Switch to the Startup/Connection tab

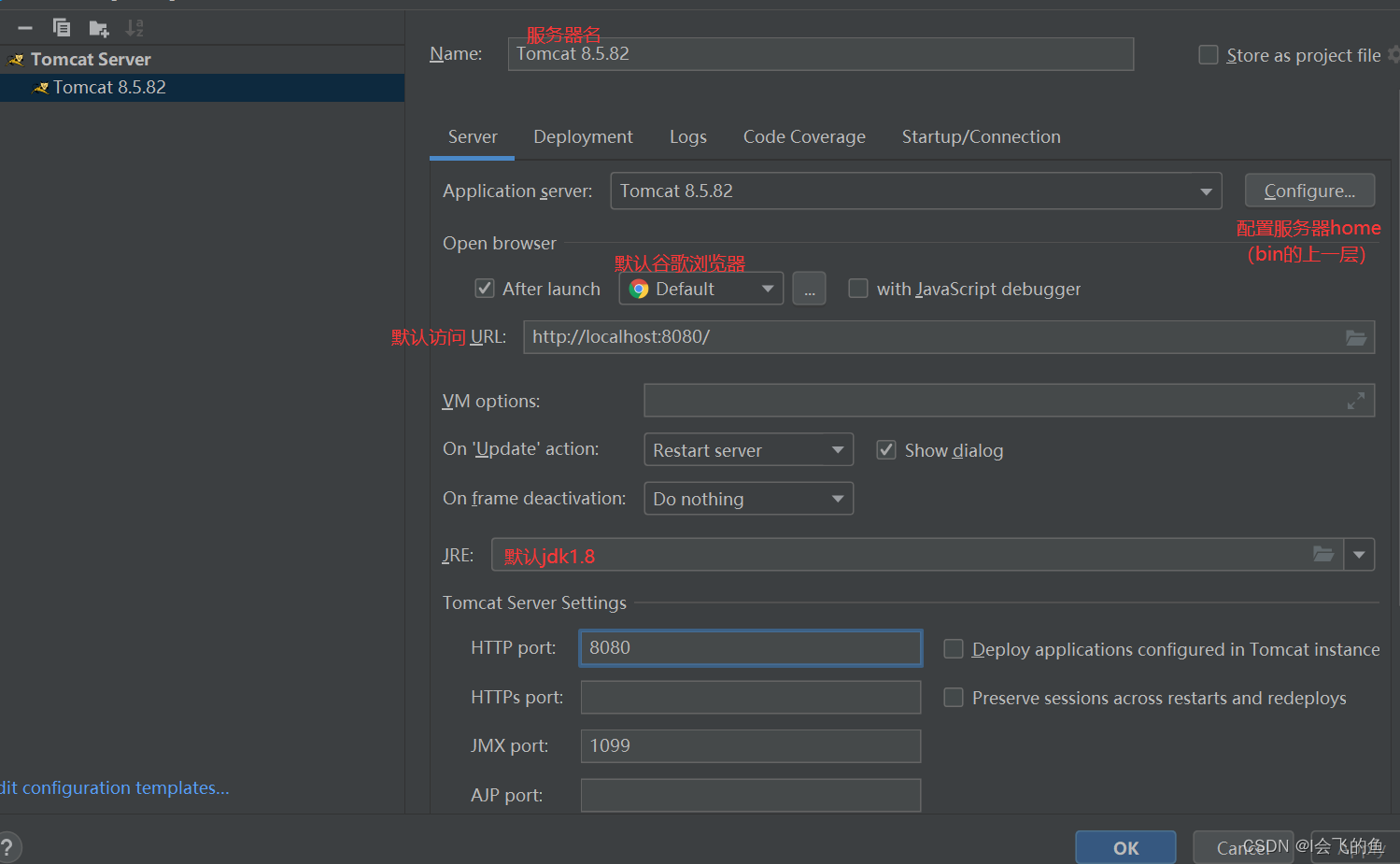[982, 137]
